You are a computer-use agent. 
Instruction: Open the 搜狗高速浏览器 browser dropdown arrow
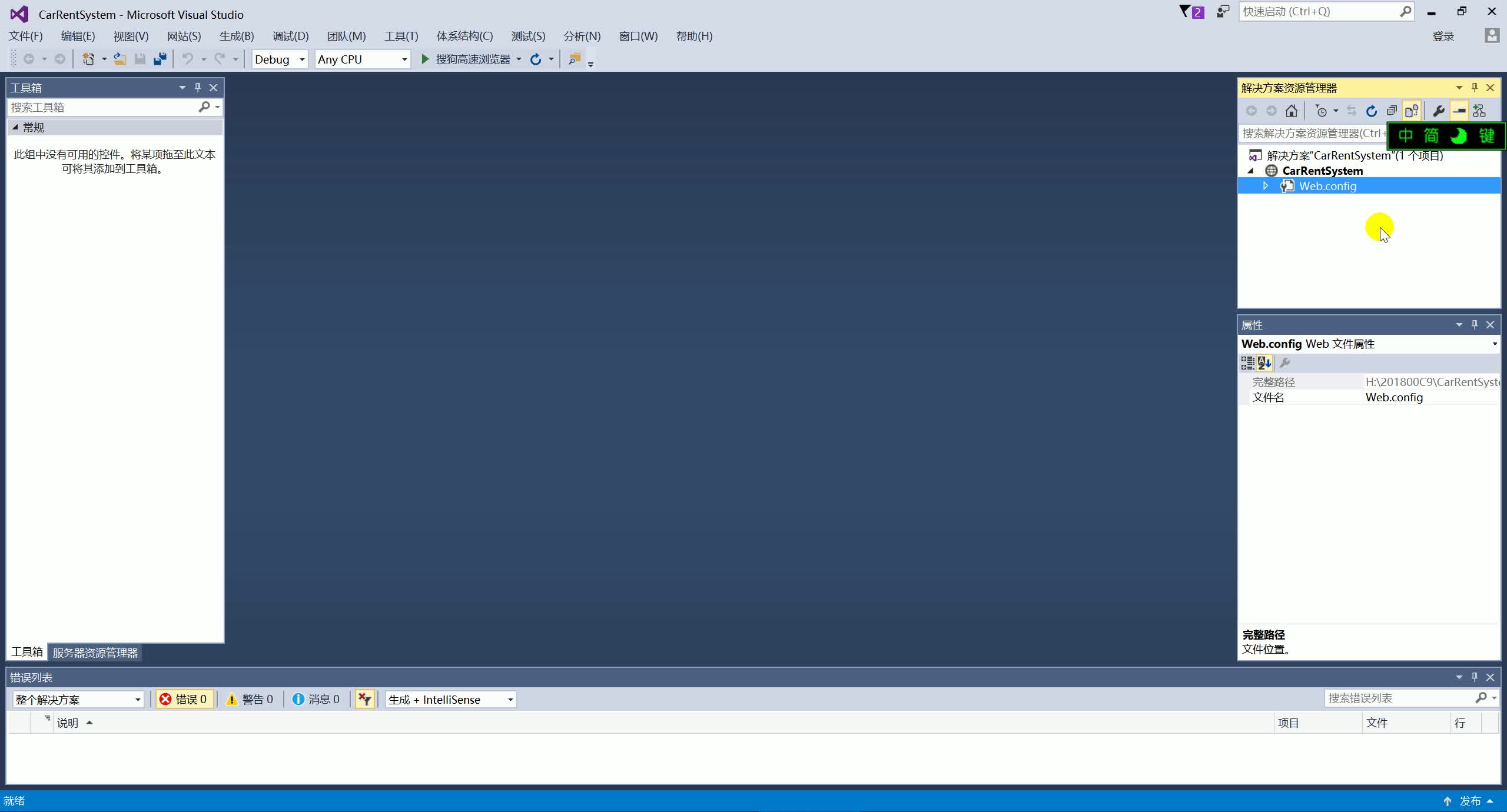[519, 59]
